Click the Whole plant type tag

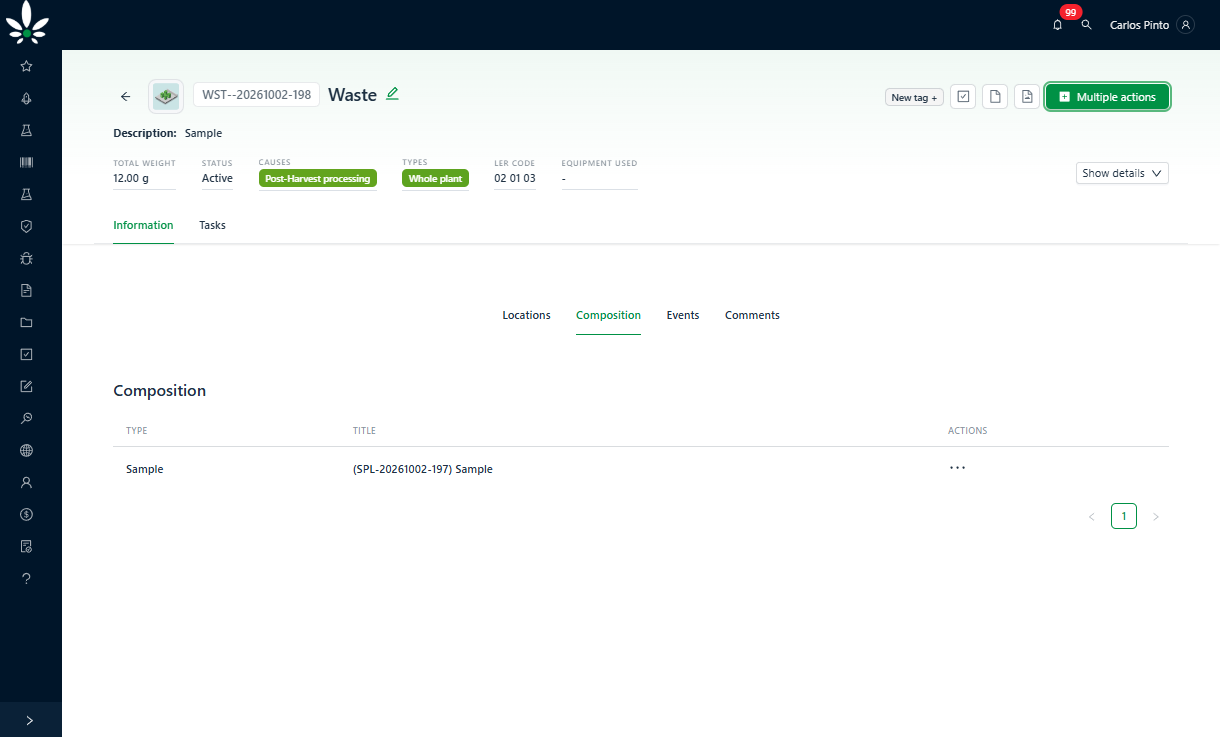436,178
